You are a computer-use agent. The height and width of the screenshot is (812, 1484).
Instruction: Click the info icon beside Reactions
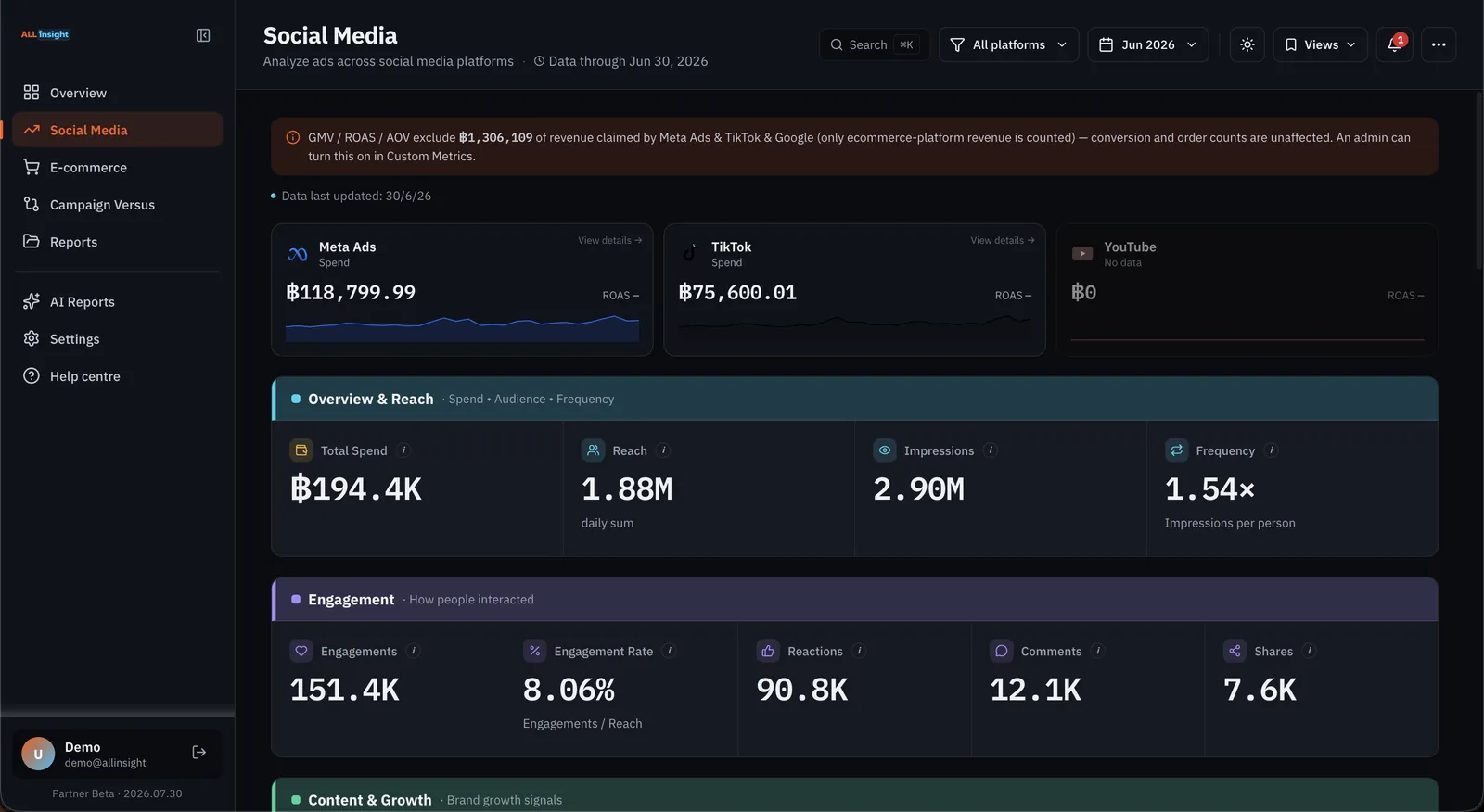tap(860, 651)
